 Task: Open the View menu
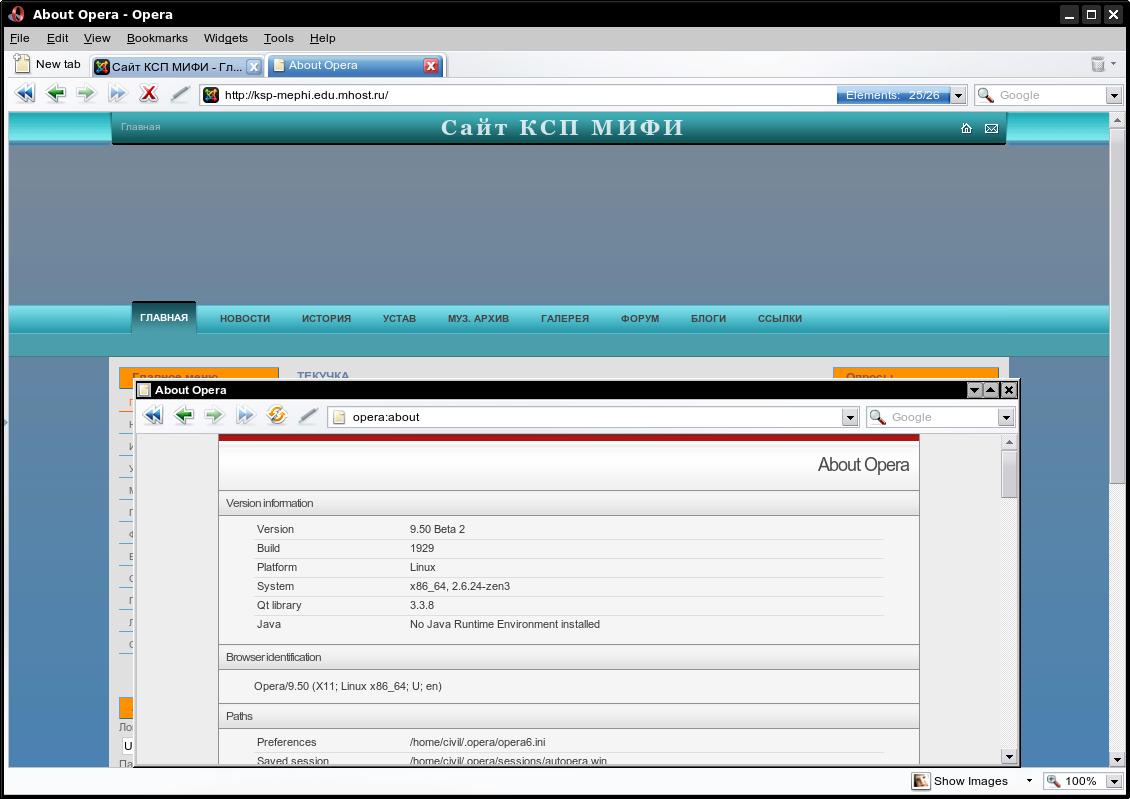coord(97,38)
